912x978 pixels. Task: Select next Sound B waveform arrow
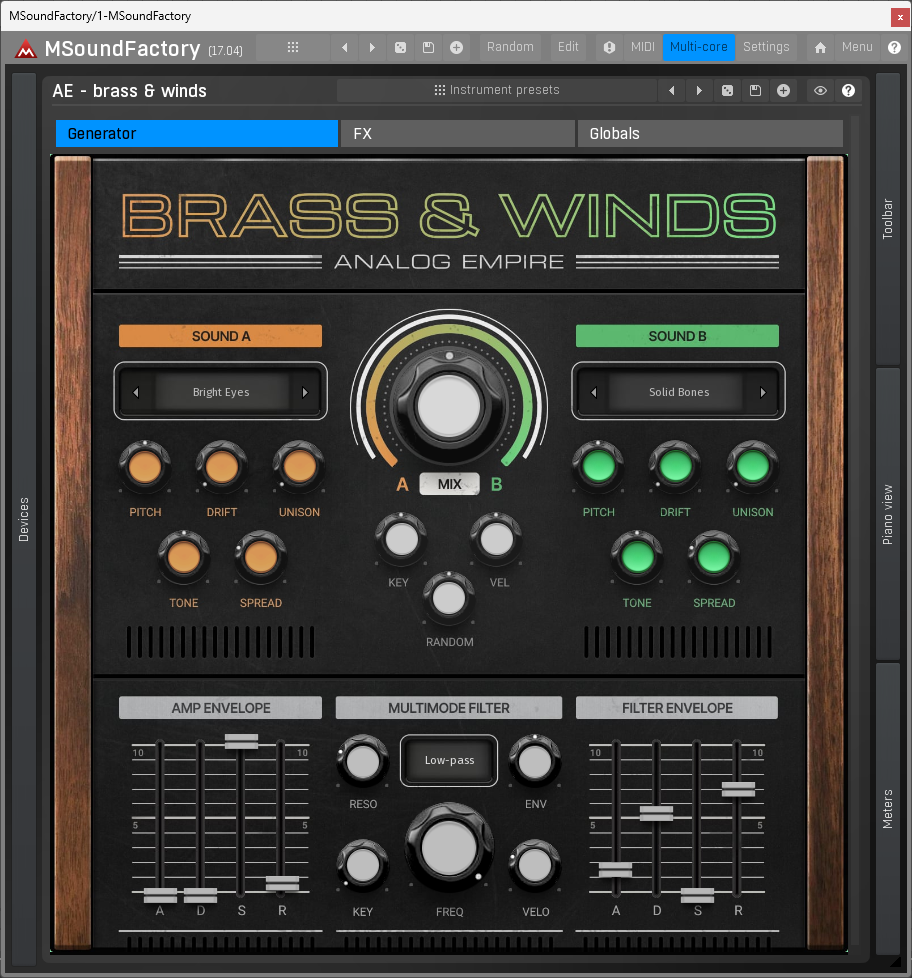[763, 392]
